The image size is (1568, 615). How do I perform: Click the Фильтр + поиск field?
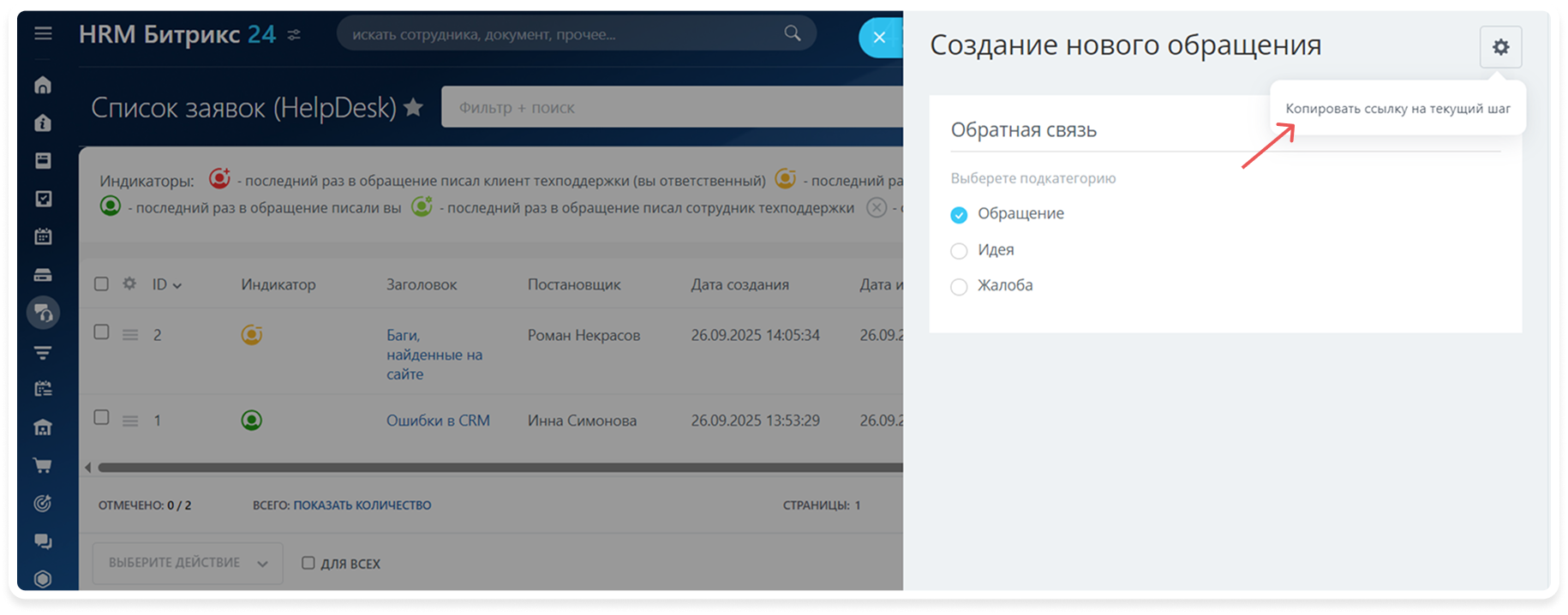click(668, 108)
